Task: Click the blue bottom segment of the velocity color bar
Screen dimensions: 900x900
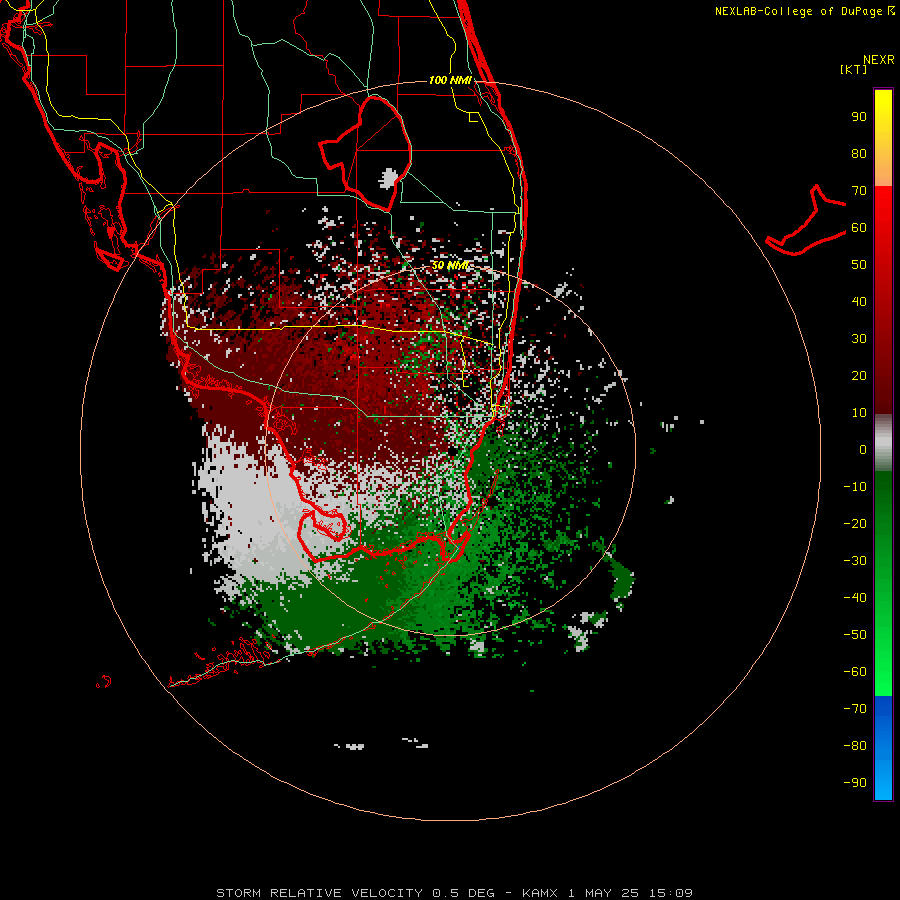Action: tap(883, 748)
